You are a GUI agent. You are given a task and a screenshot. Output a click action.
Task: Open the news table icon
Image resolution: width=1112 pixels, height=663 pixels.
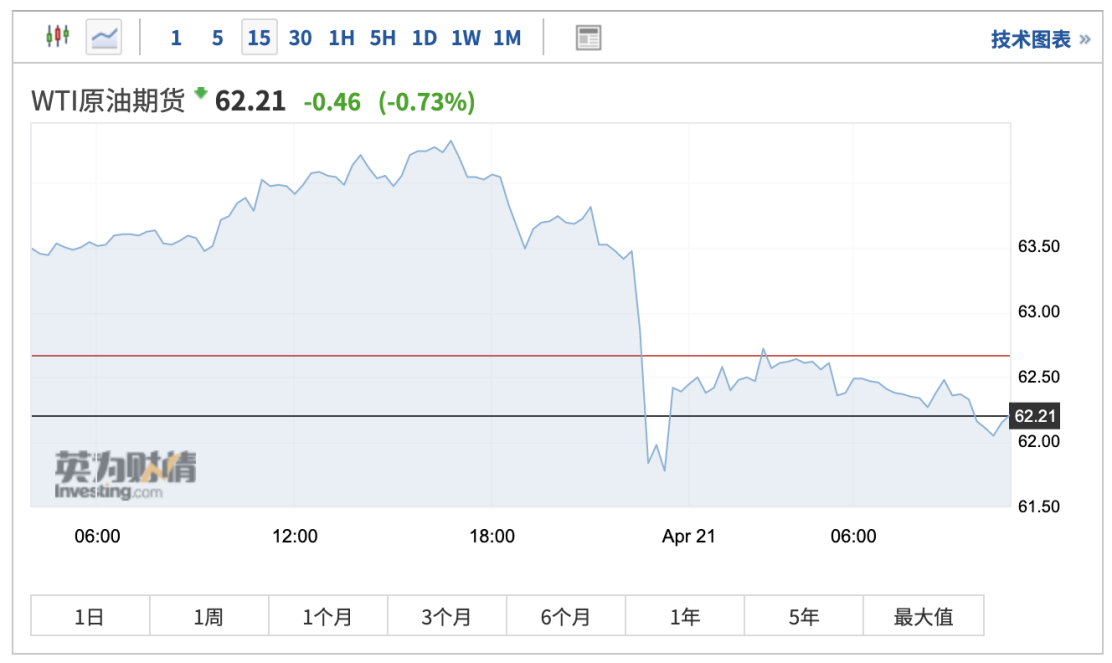589,38
